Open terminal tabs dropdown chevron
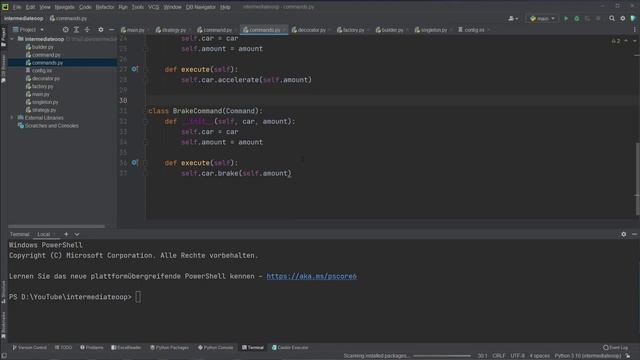The height and width of the screenshot is (360, 640). pyautogui.click(x=77, y=234)
